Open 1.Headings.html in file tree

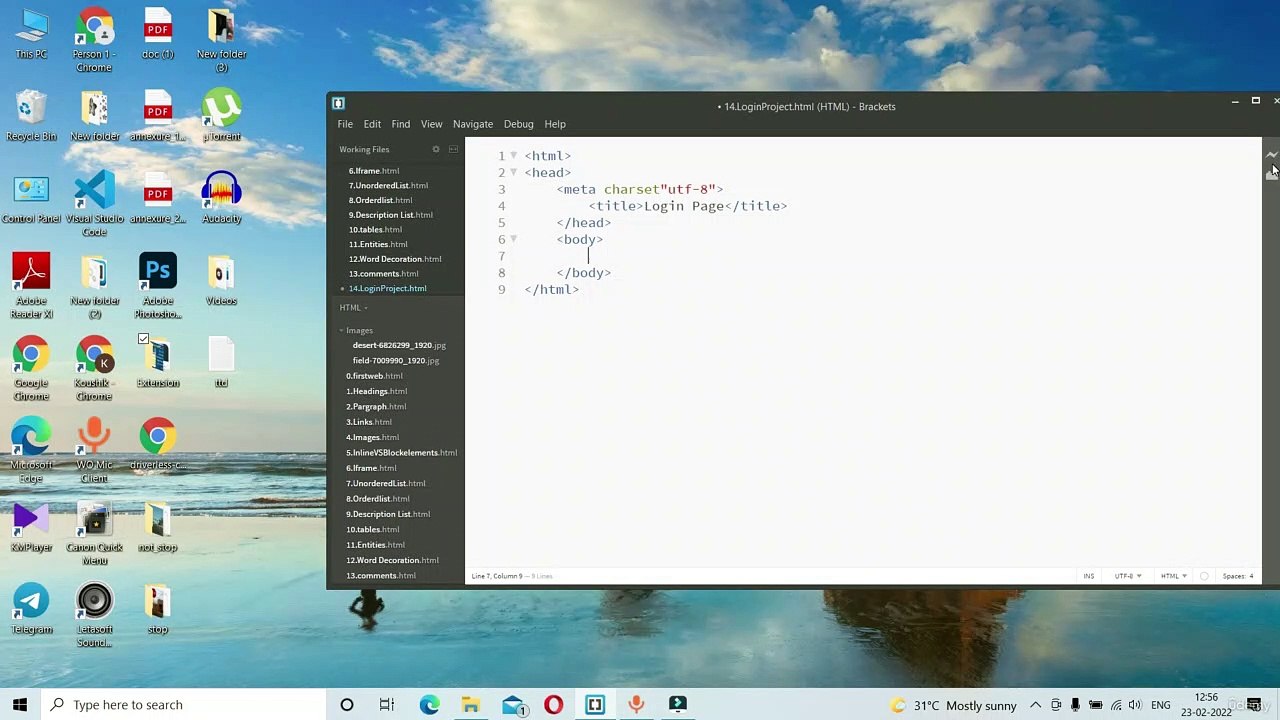point(377,391)
